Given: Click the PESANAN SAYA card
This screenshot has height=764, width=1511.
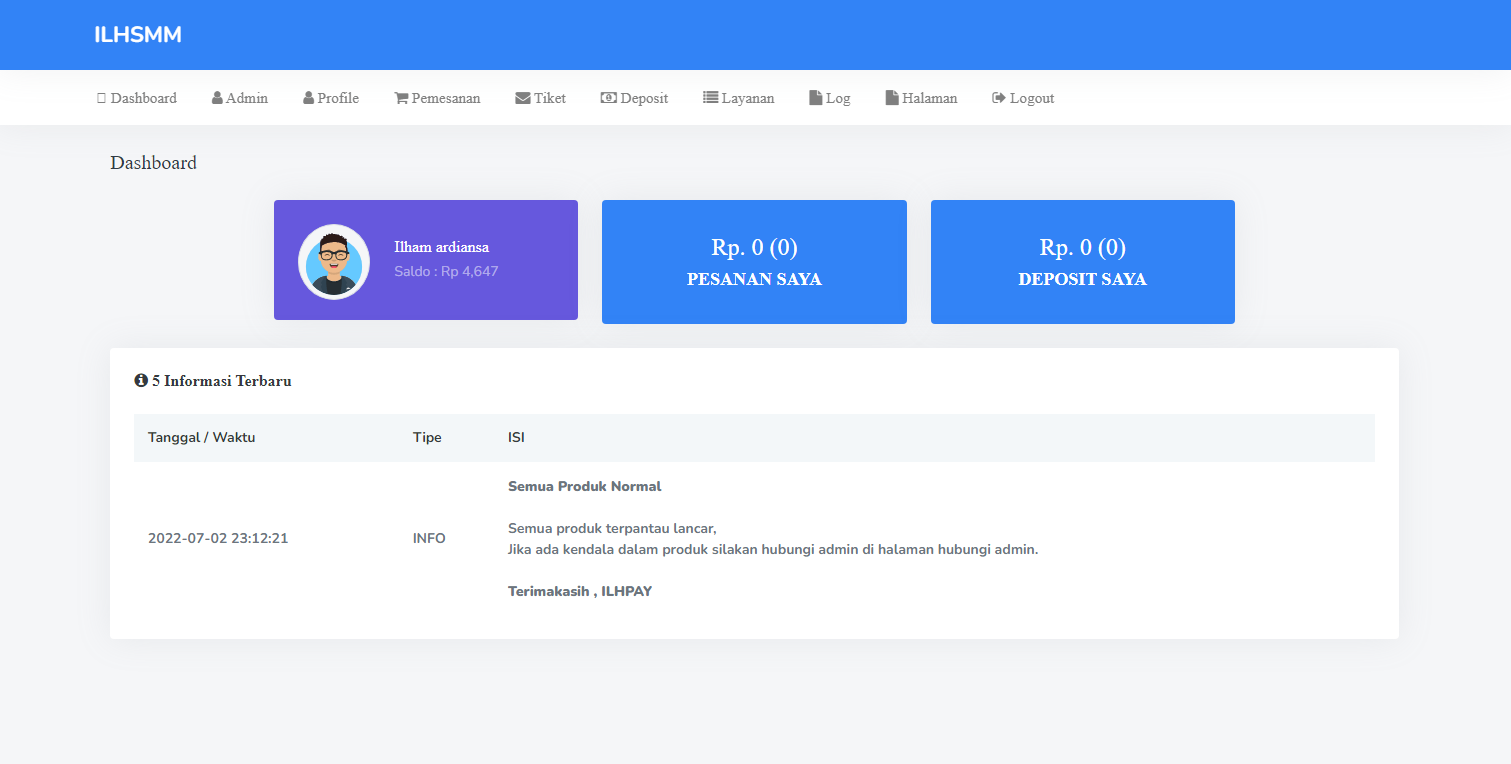Looking at the screenshot, I should click(754, 262).
